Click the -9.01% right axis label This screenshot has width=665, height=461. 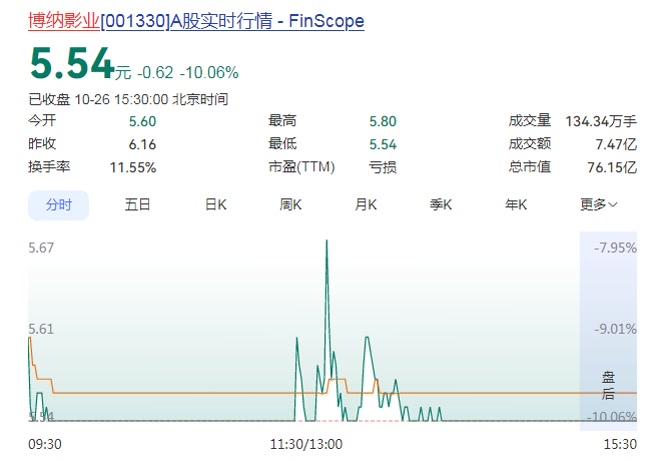pyautogui.click(x=615, y=329)
